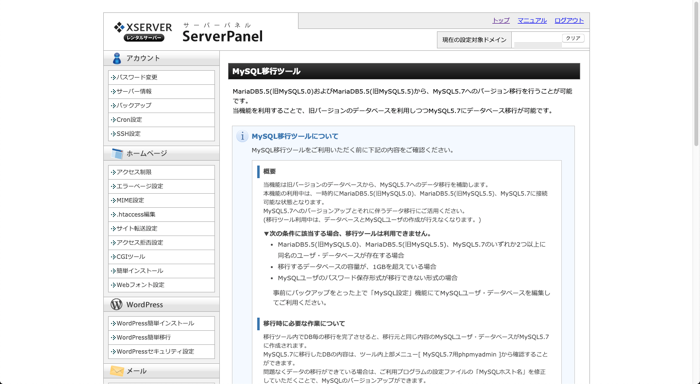
Task: Open アクセス制限 in the sidebar
Action: tap(161, 172)
